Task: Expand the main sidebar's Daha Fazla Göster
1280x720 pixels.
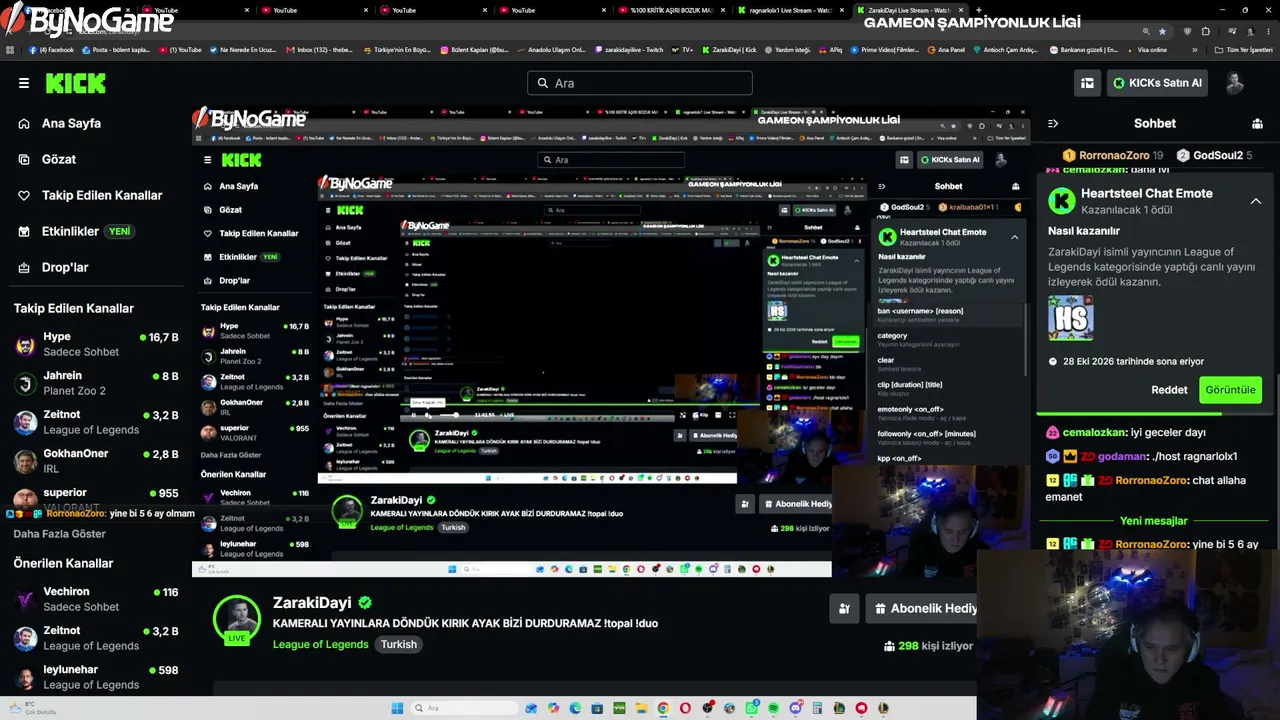Action: pyautogui.click(x=59, y=533)
